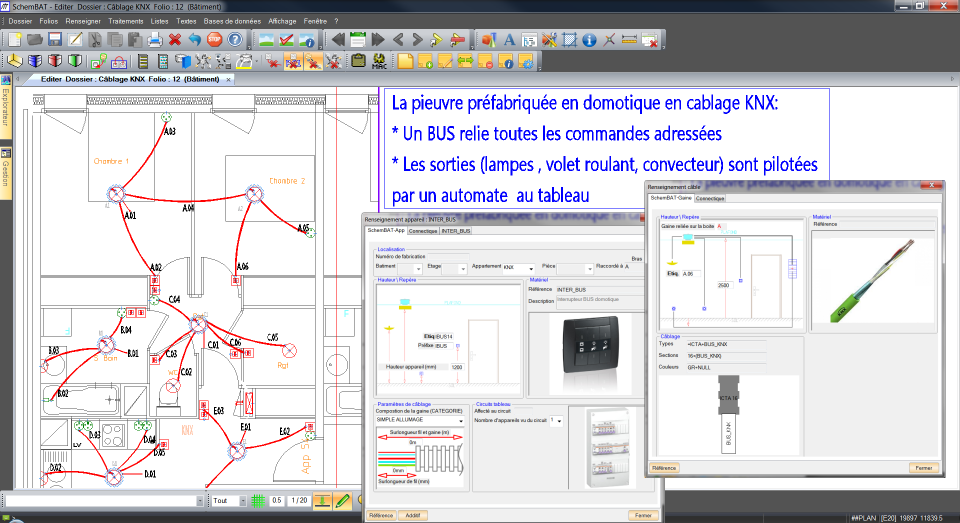
Task: Open help with the question mark icon
Action: [x=235, y=40]
